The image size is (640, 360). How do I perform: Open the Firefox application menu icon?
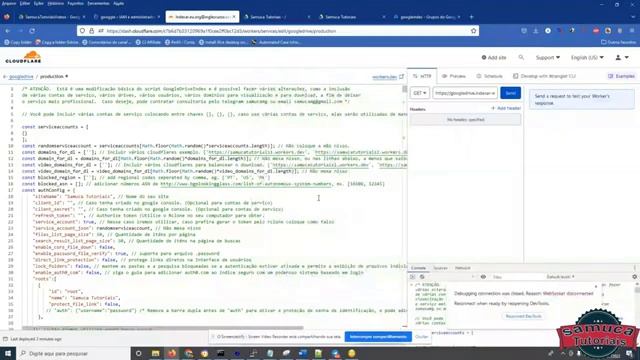coord(632,31)
